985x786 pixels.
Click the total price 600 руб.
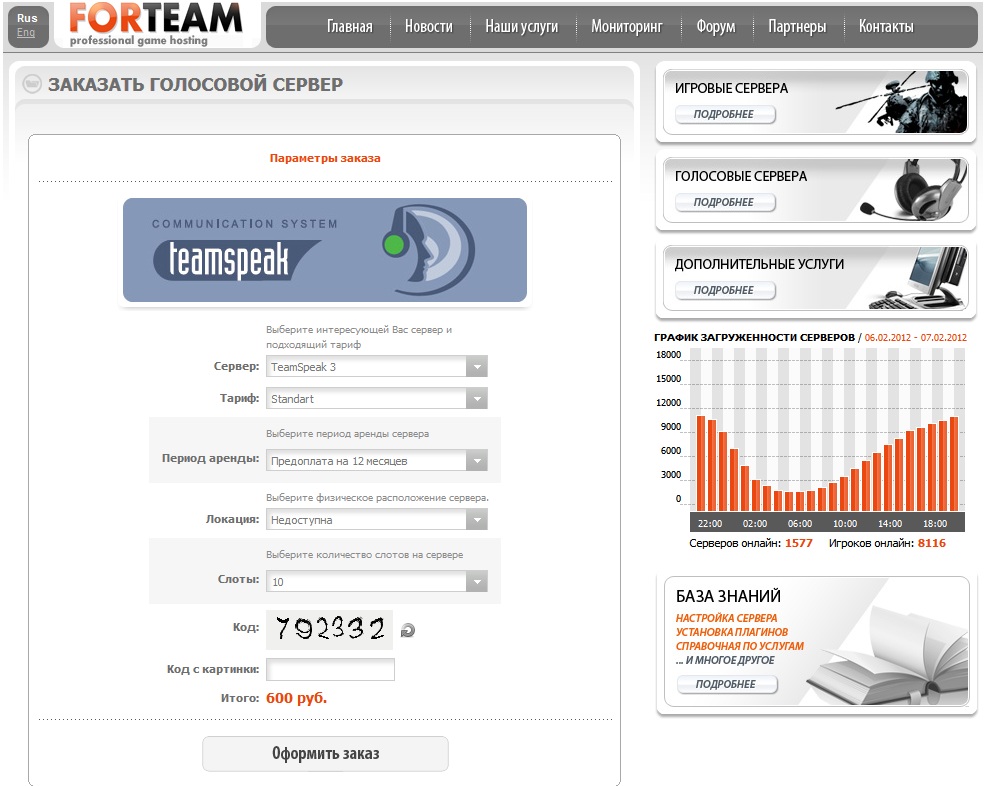[297, 698]
